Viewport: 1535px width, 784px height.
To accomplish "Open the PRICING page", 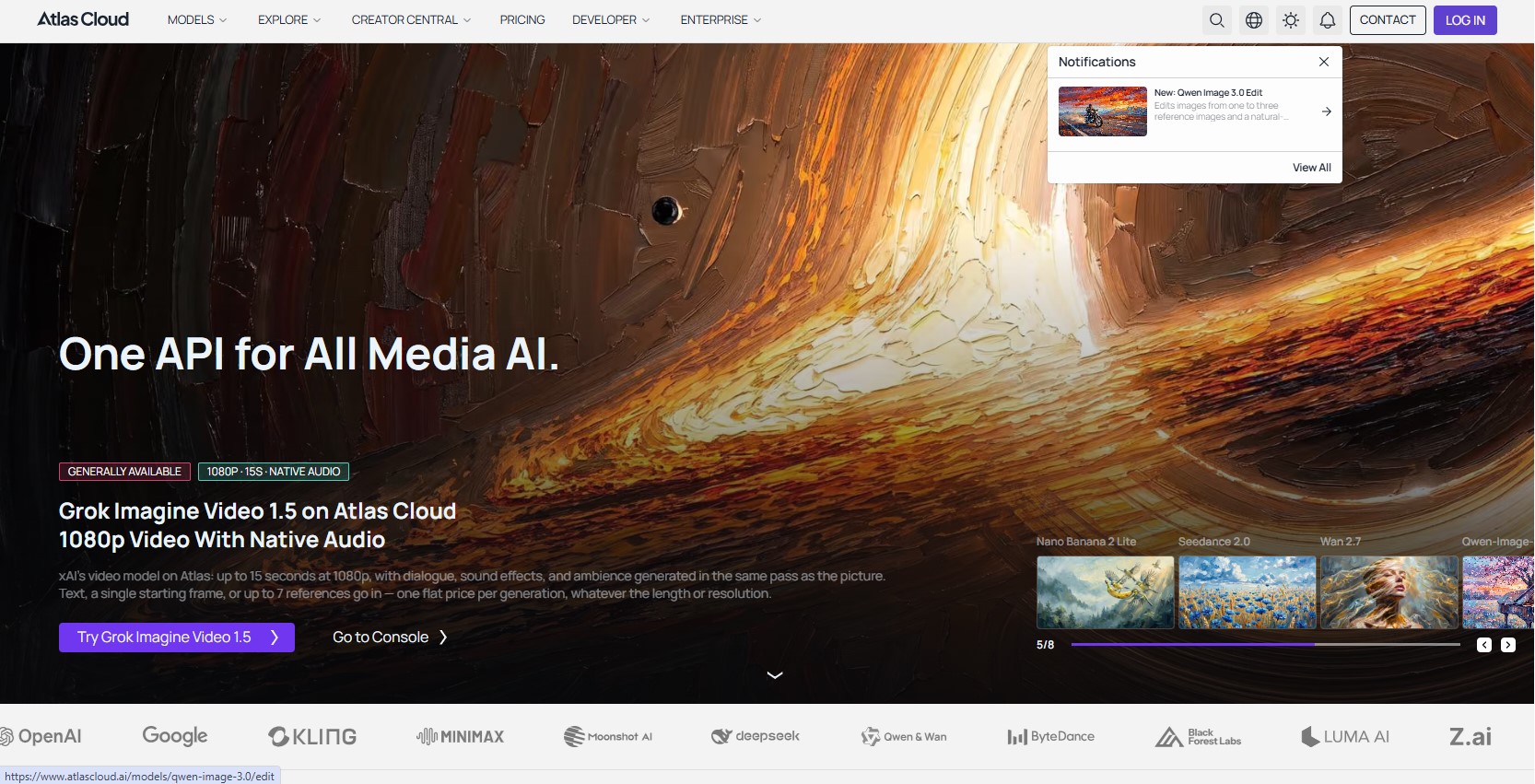I will point(522,20).
